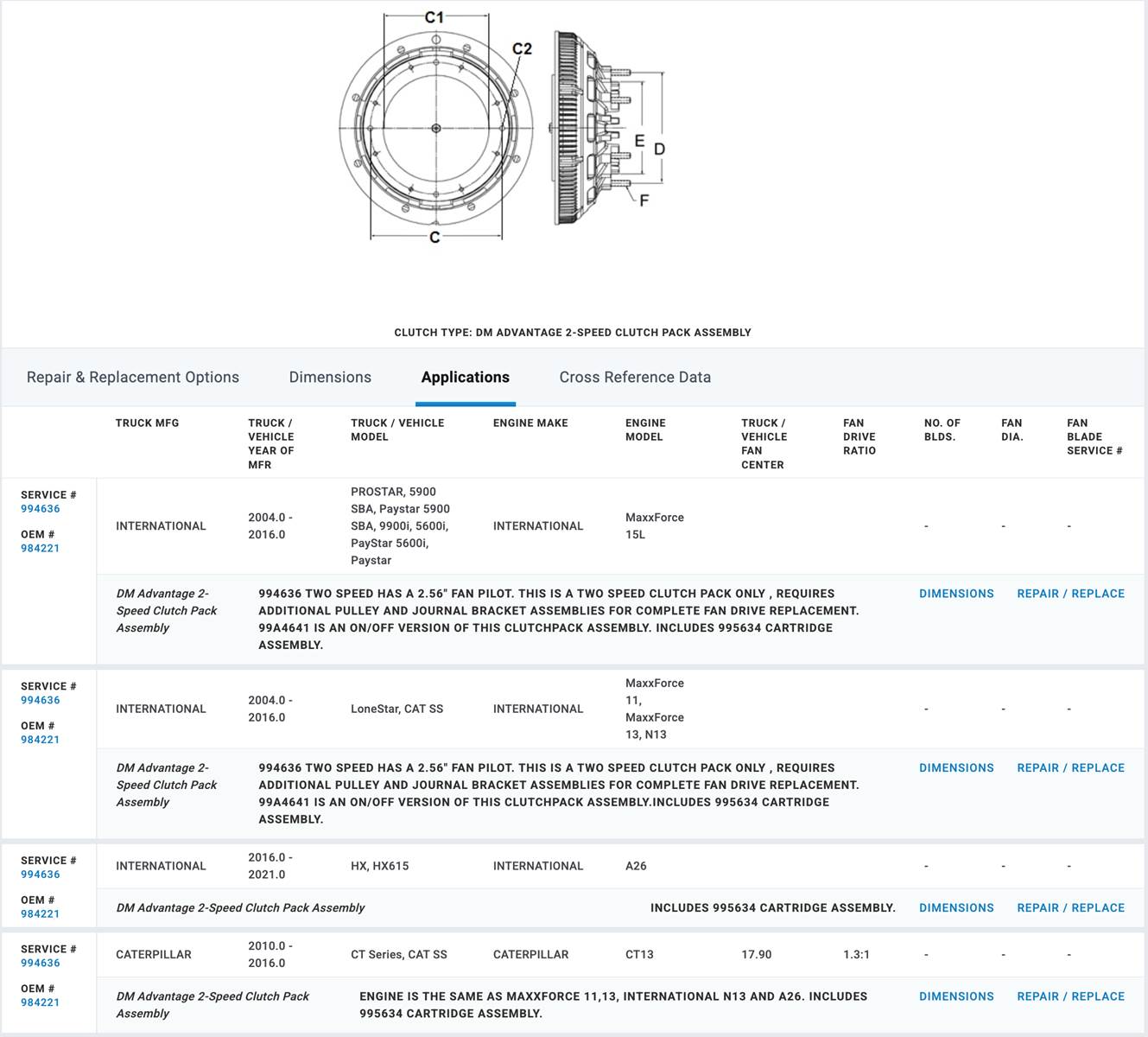Viewport: 1148px width, 1037px height.
Task: Open the Repair & Replacement Options tab
Action: 133,378
